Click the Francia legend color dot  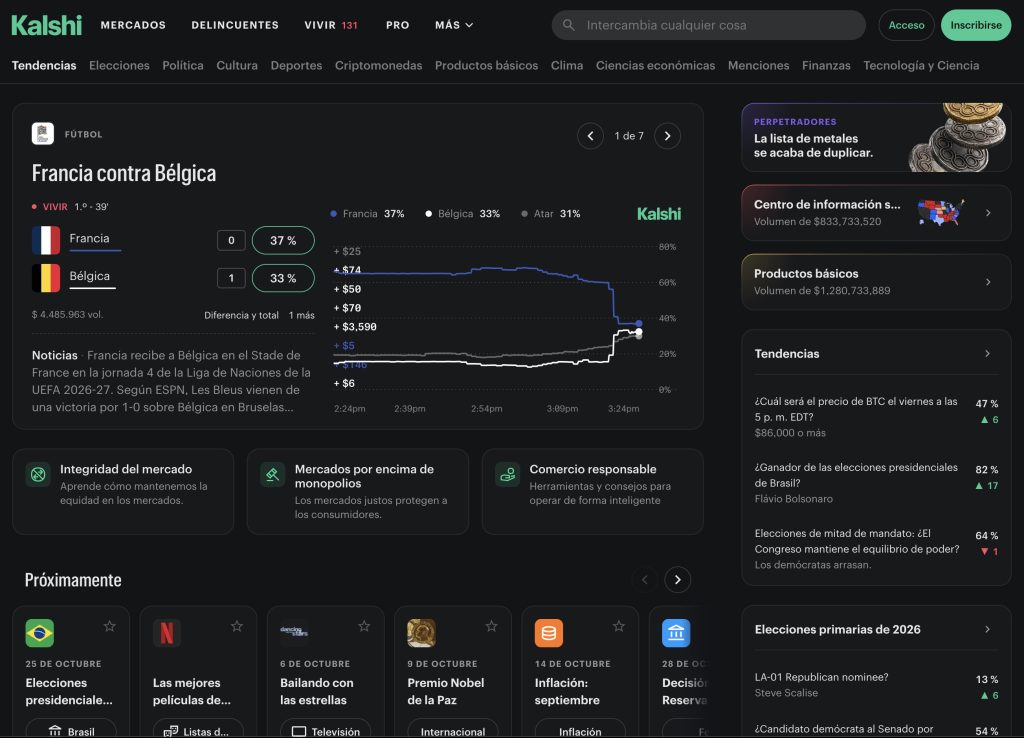pyautogui.click(x=334, y=214)
